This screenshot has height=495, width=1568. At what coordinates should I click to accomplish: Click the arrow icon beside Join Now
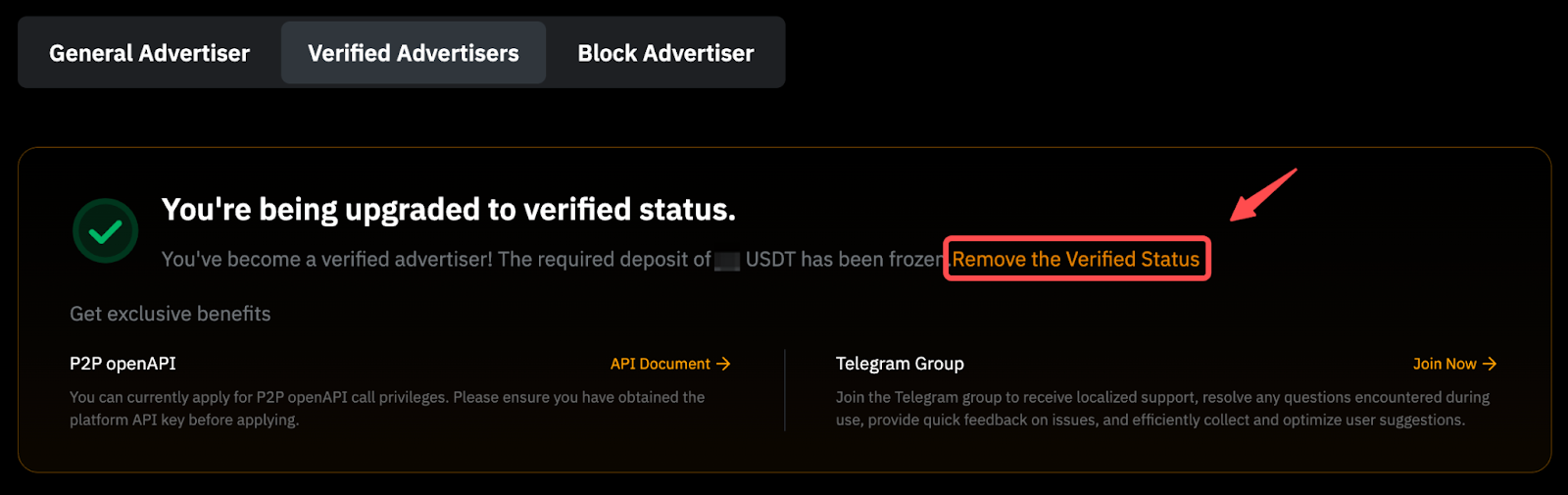1490,364
